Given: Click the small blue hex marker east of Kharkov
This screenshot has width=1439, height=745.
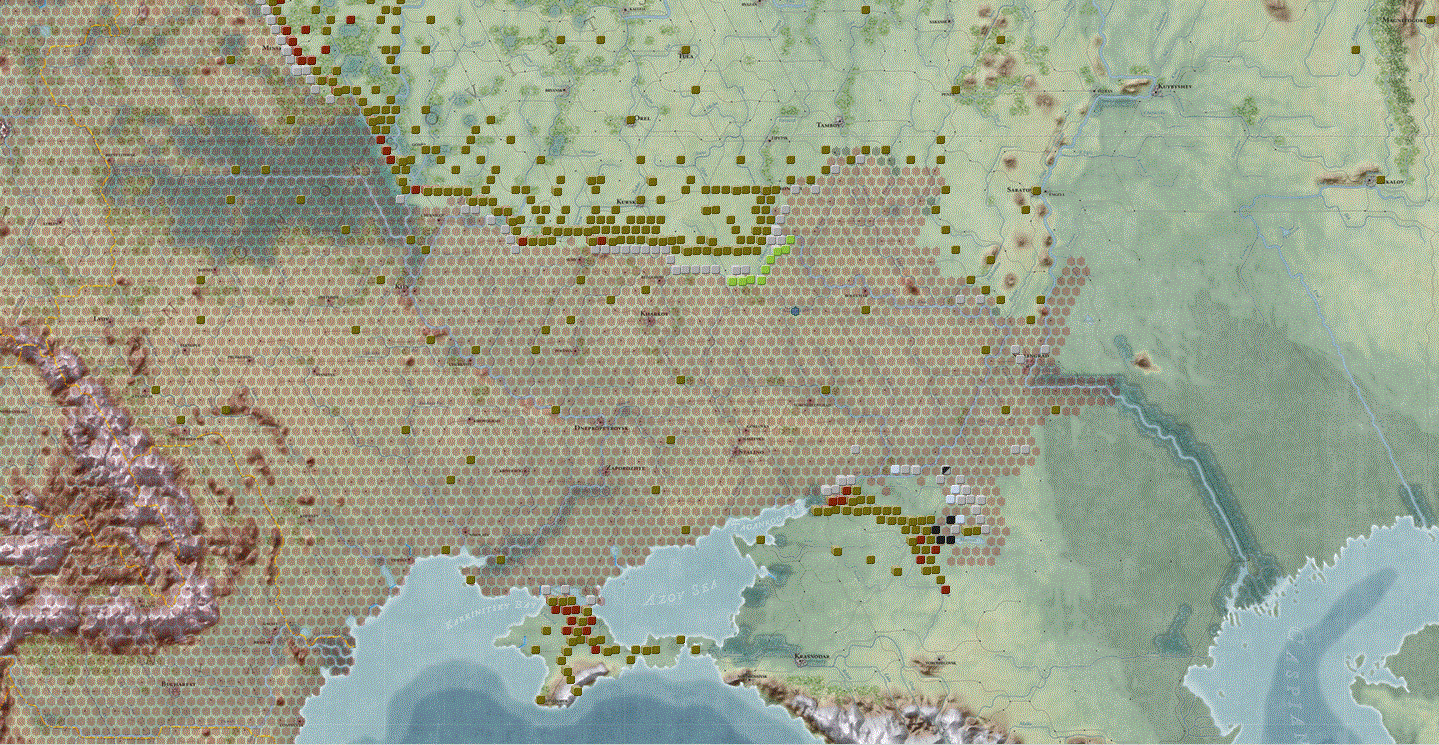Looking at the screenshot, I should click(x=795, y=311).
